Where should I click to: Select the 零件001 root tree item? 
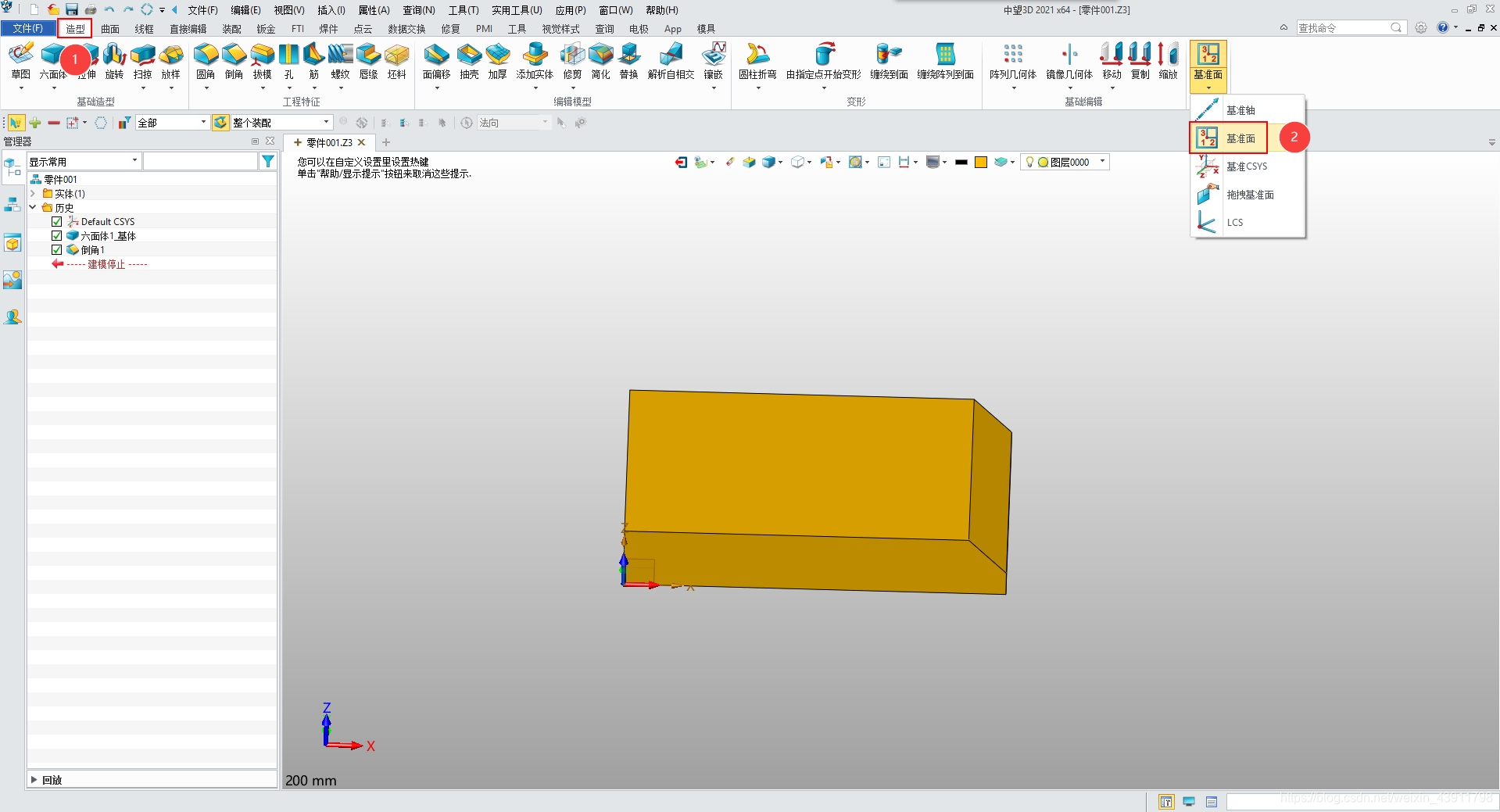60,179
